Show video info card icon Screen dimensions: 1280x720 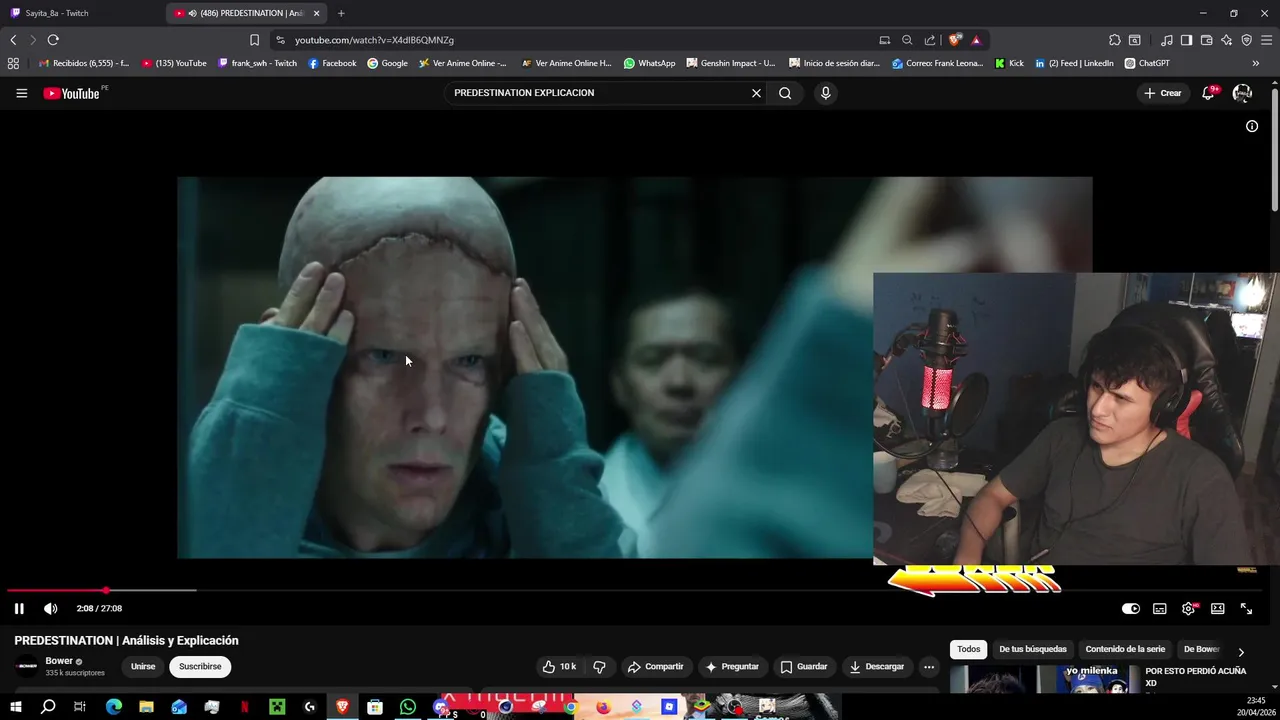pos(1251,126)
